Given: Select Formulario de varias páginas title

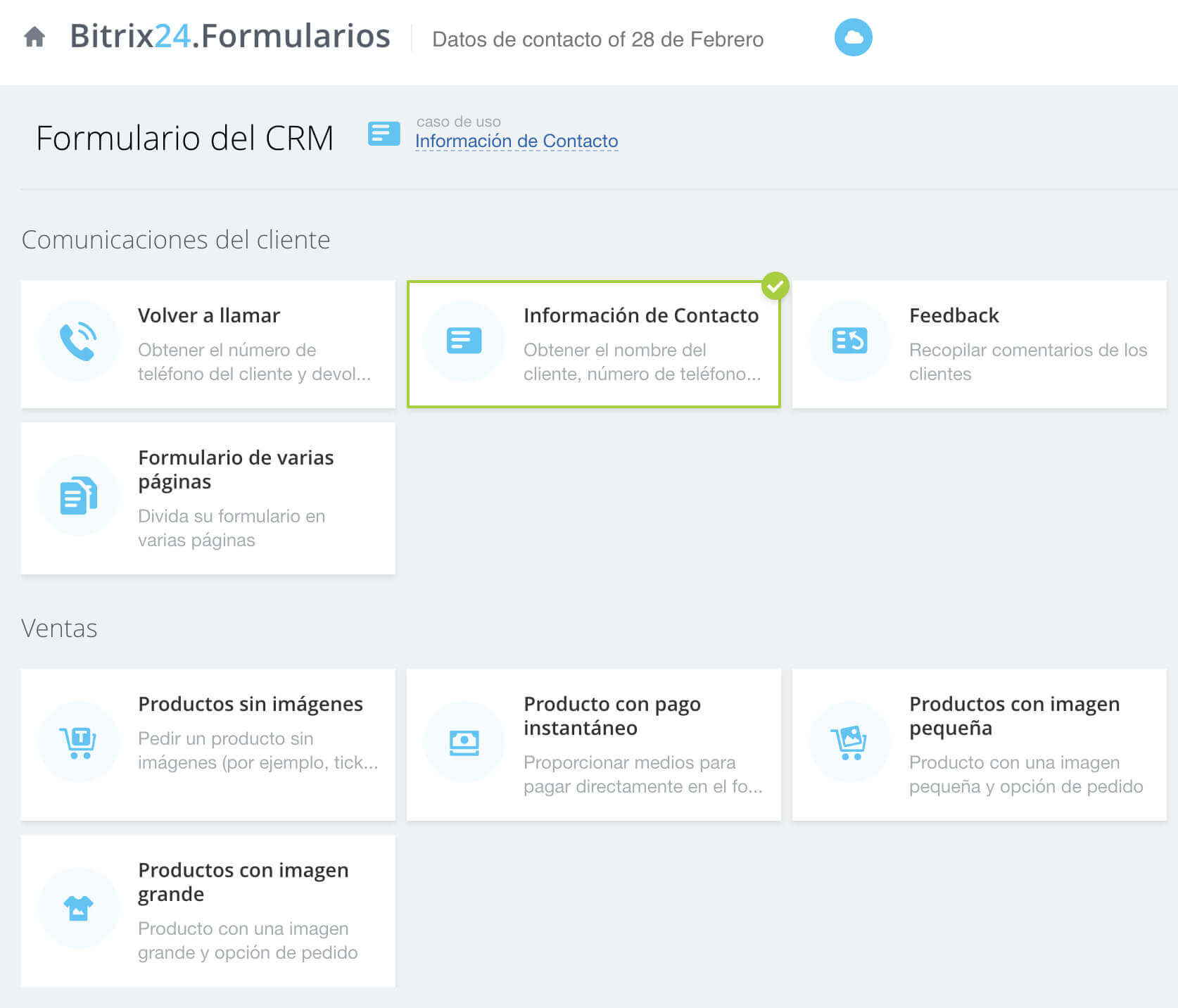Looking at the screenshot, I should coord(235,470).
